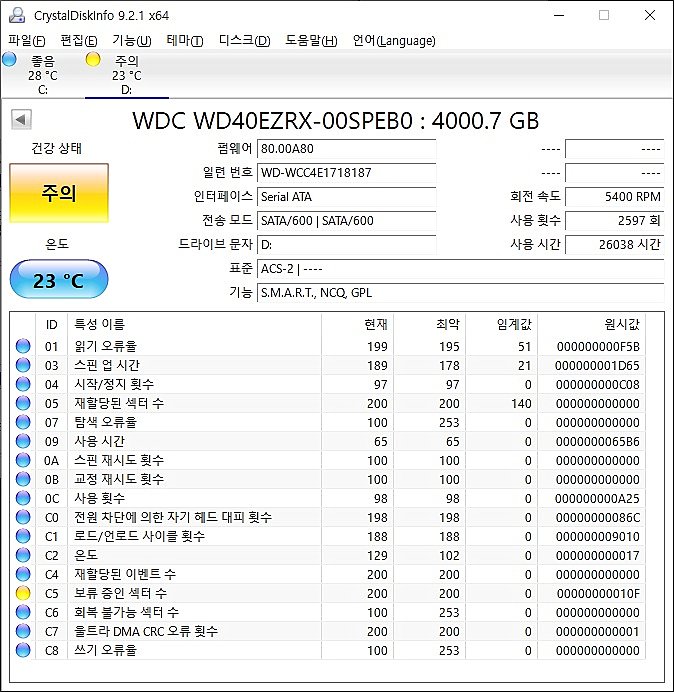The height and width of the screenshot is (692, 674).
Task: Click status orb of attribute 0A 스핀 재시도 횟수
Action: (23, 460)
